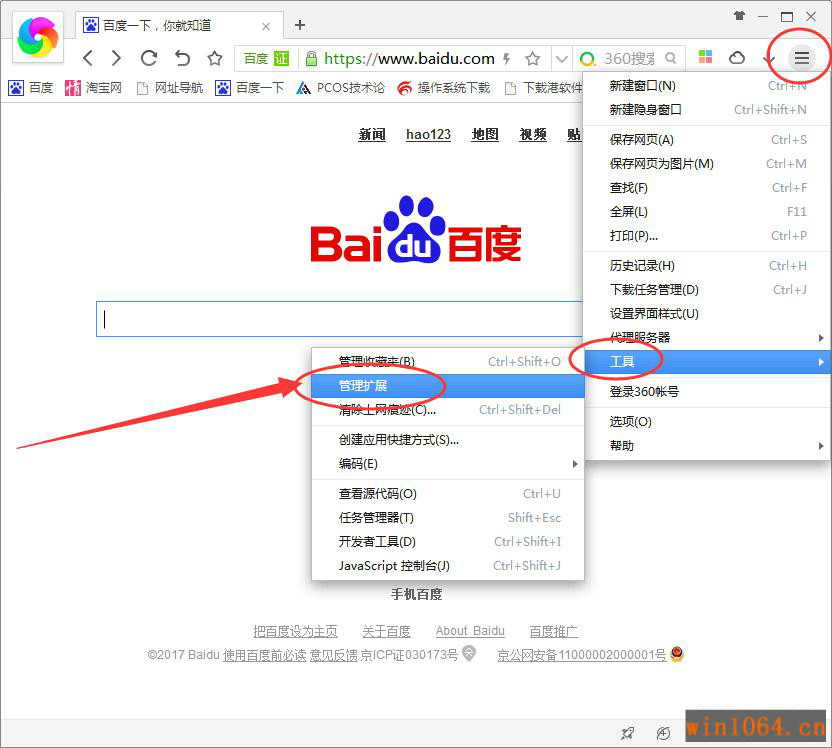Viewport: 832px width, 748px height.
Task: Select the 百度一下，你就知道 tab
Action: tap(177, 25)
